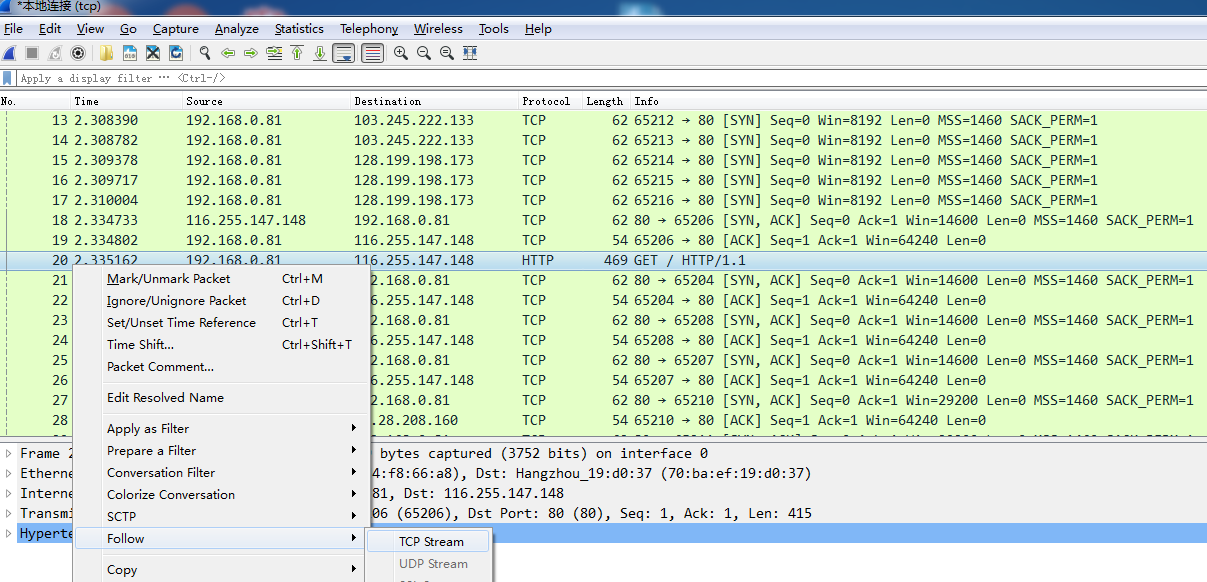
Task: Toggle packet list colorization
Action: [x=372, y=53]
